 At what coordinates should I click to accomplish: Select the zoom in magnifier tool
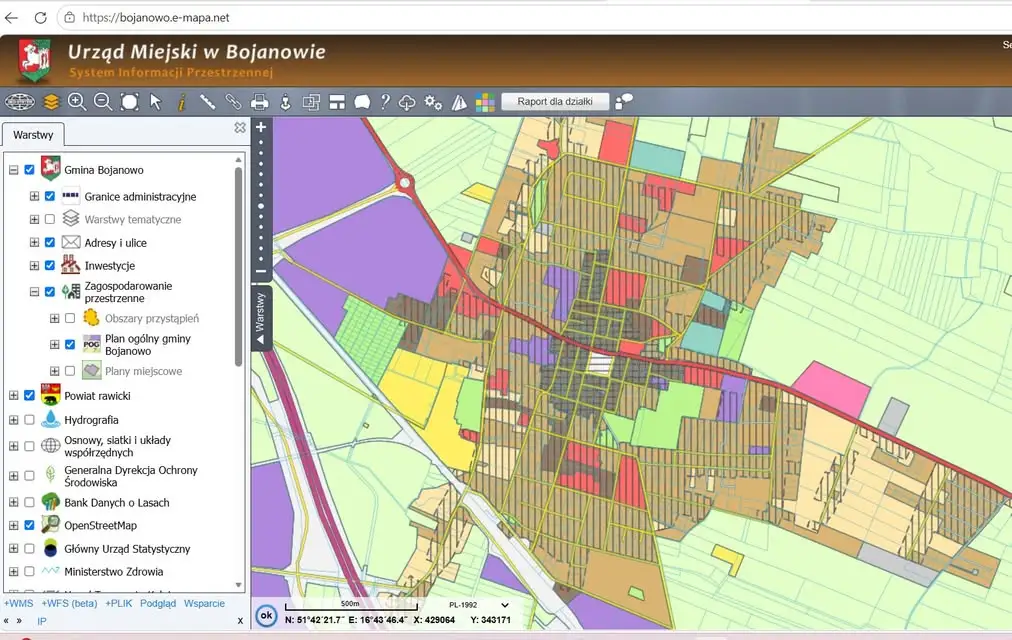(x=77, y=102)
